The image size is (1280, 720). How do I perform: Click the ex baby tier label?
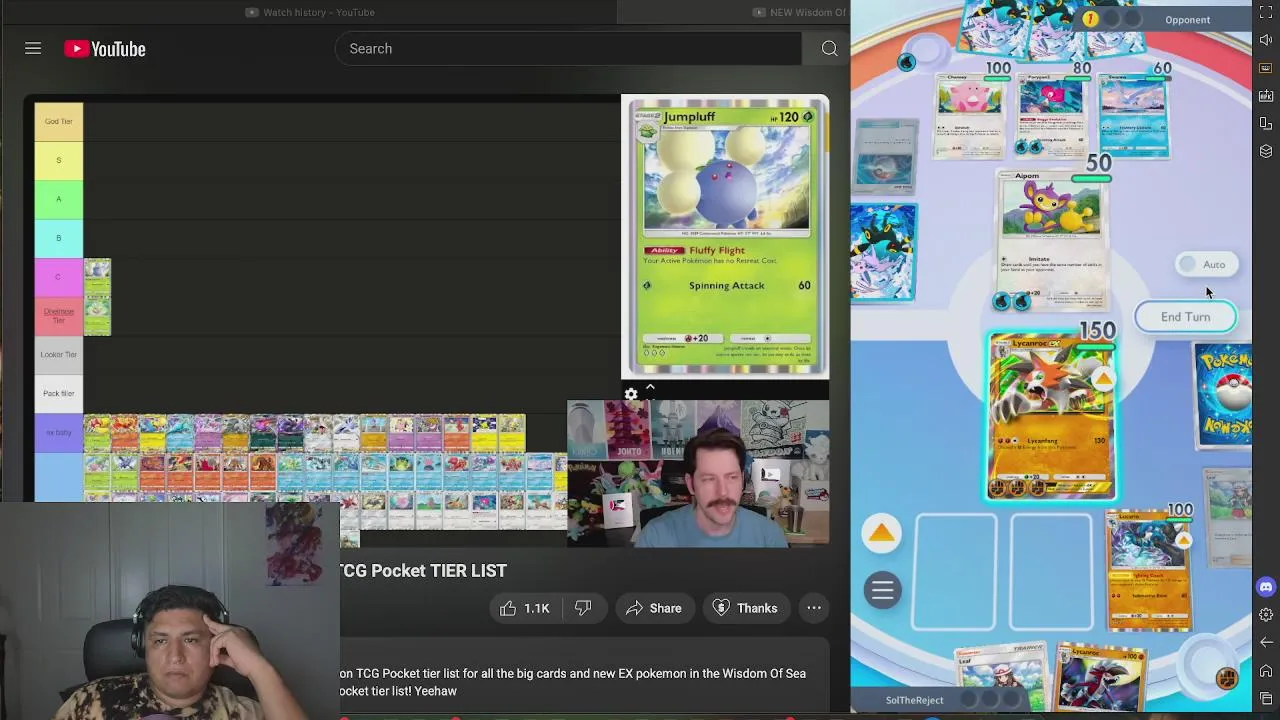click(58, 432)
